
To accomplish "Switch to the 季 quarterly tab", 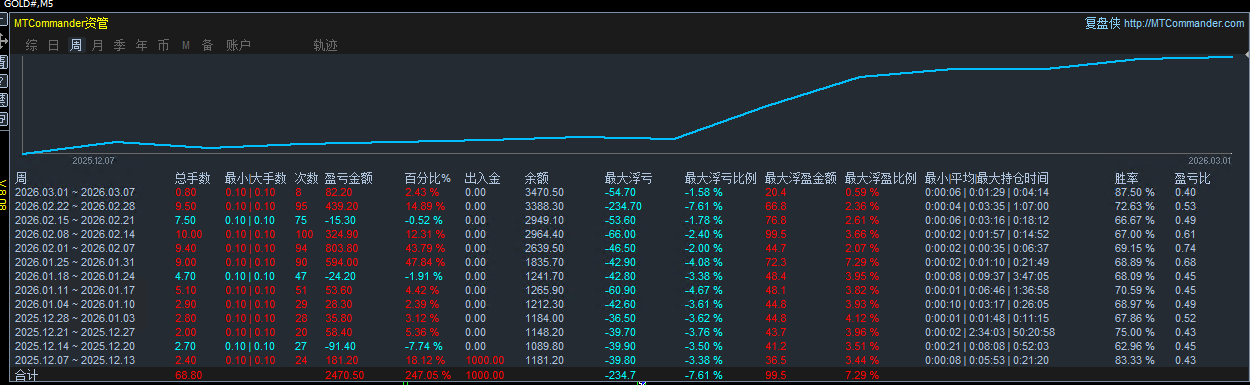I will 120,45.
